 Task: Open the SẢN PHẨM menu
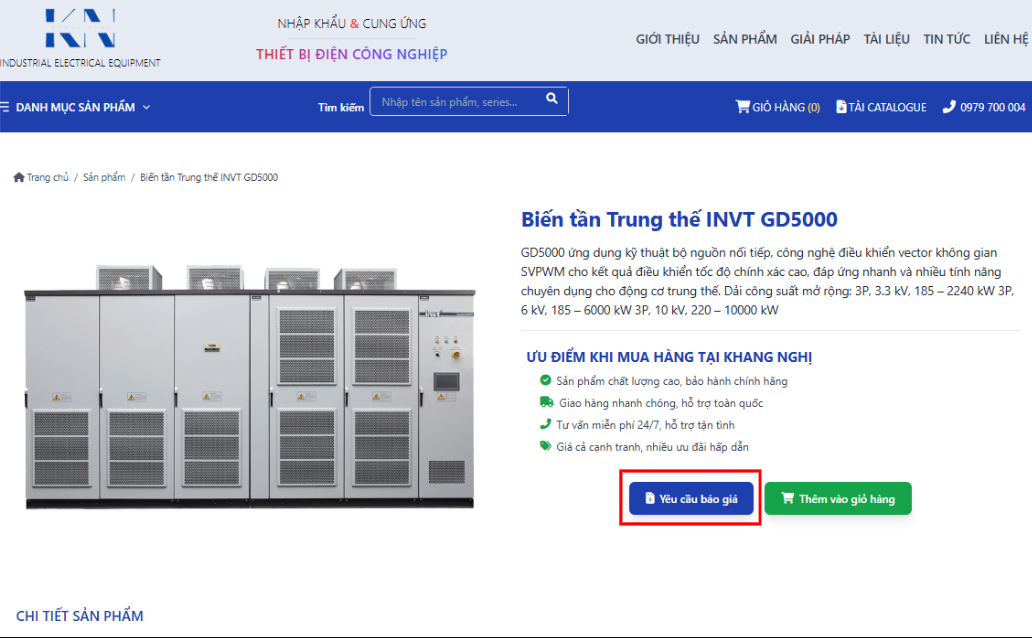(x=744, y=39)
